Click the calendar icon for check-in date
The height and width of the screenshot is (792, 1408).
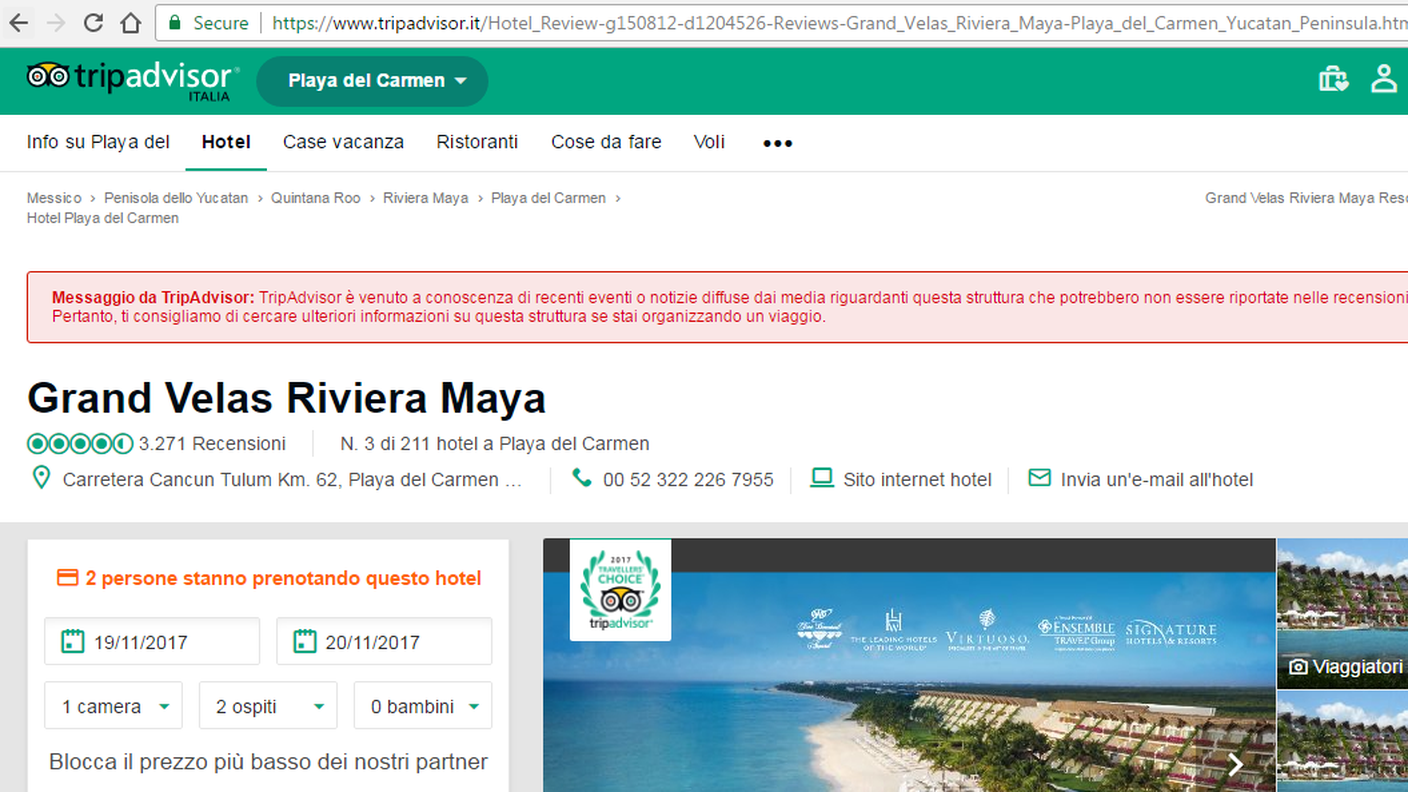point(72,641)
